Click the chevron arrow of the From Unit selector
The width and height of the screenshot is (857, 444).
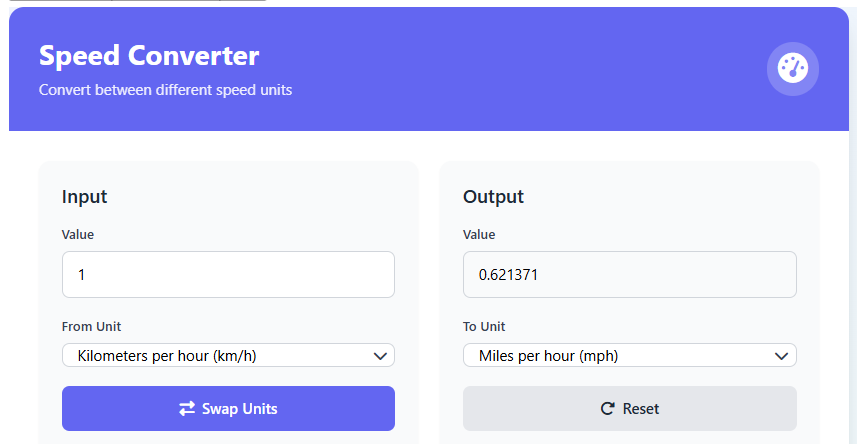(380, 356)
